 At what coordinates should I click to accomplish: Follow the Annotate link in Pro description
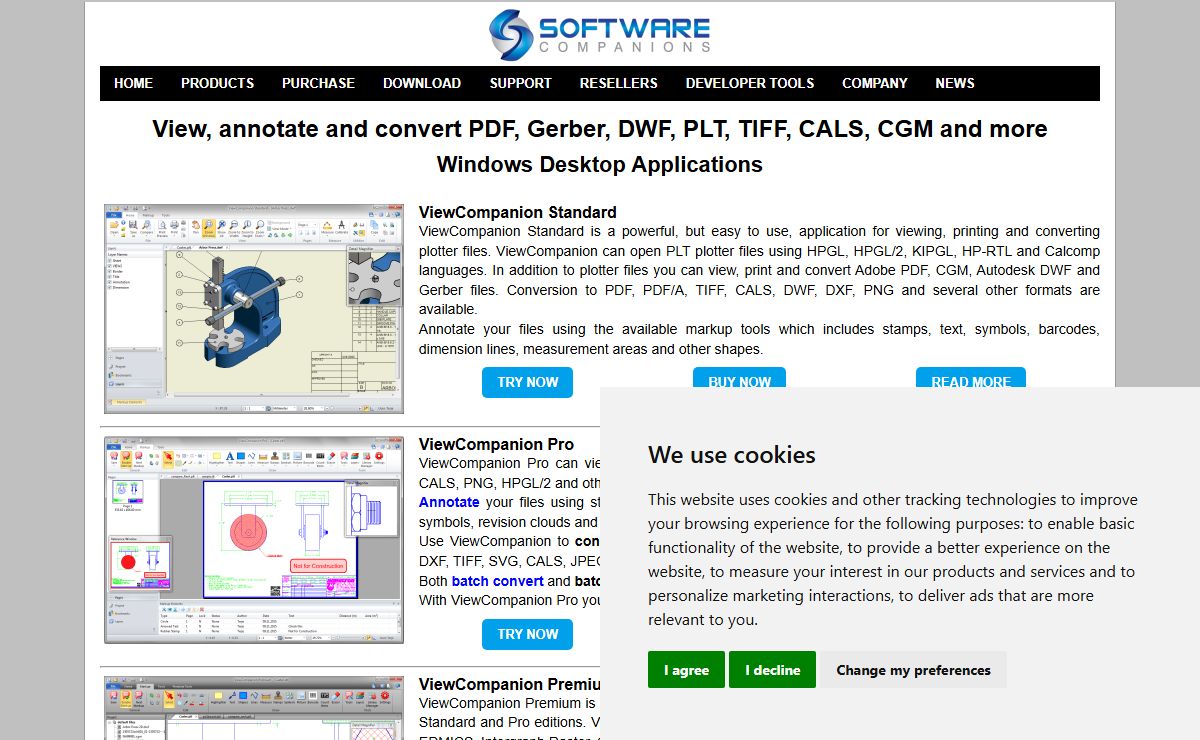[x=449, y=502]
